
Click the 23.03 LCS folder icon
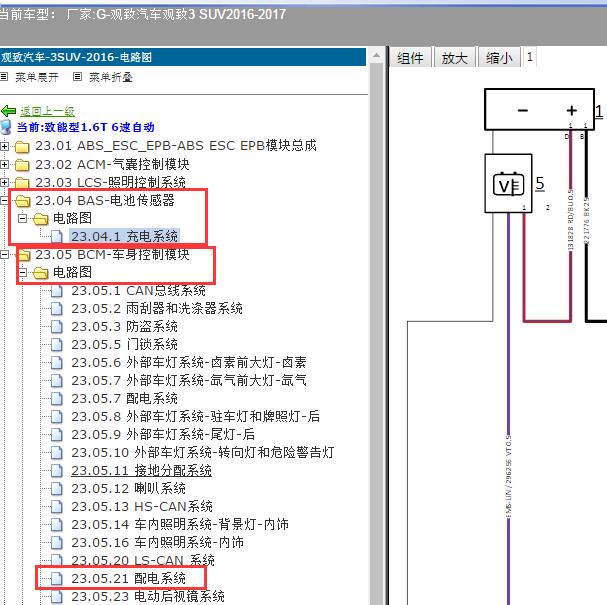pyautogui.click(x=22, y=183)
